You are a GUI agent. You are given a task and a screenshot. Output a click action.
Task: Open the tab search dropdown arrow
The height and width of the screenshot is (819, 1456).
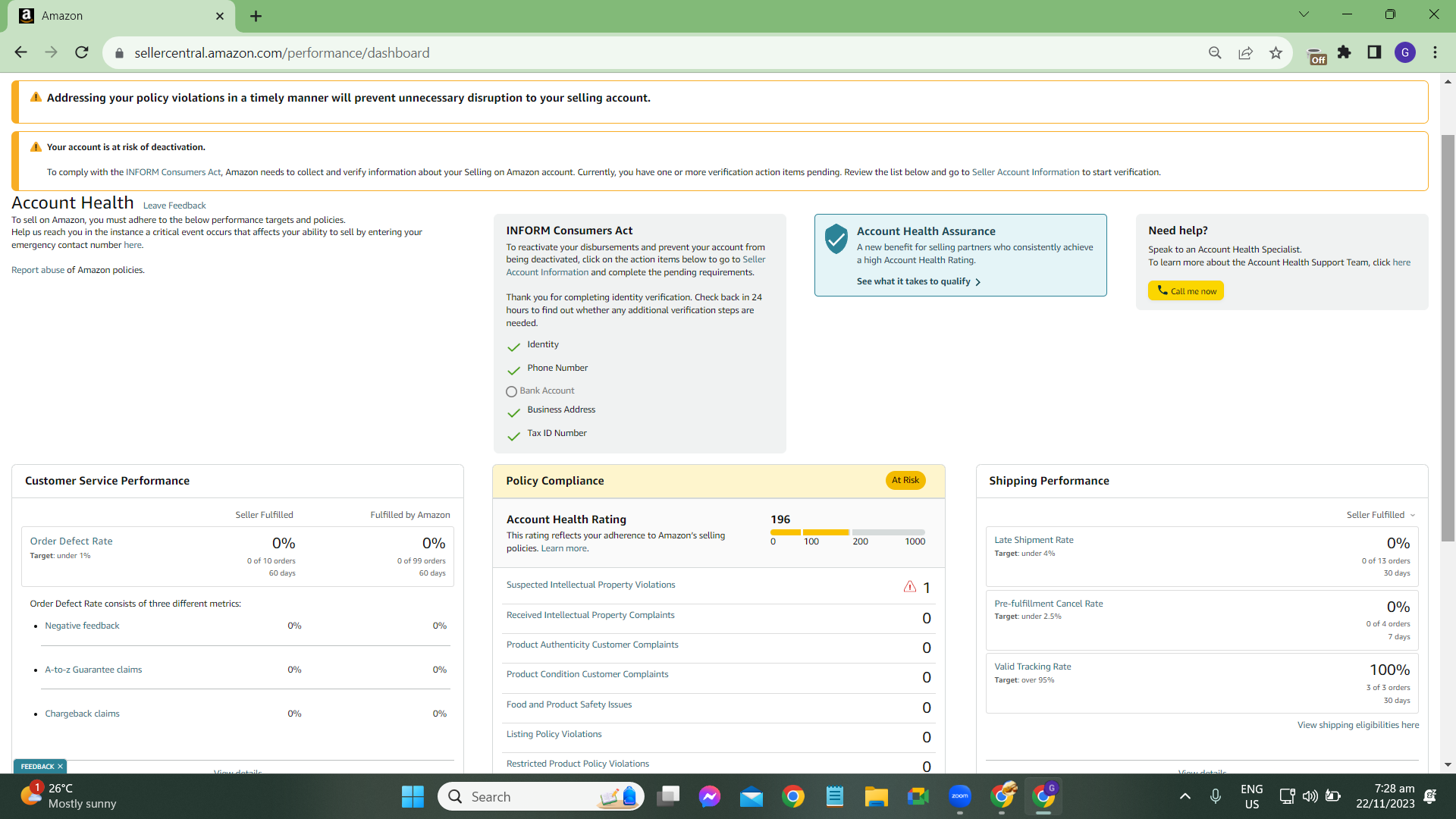pos(1304,14)
